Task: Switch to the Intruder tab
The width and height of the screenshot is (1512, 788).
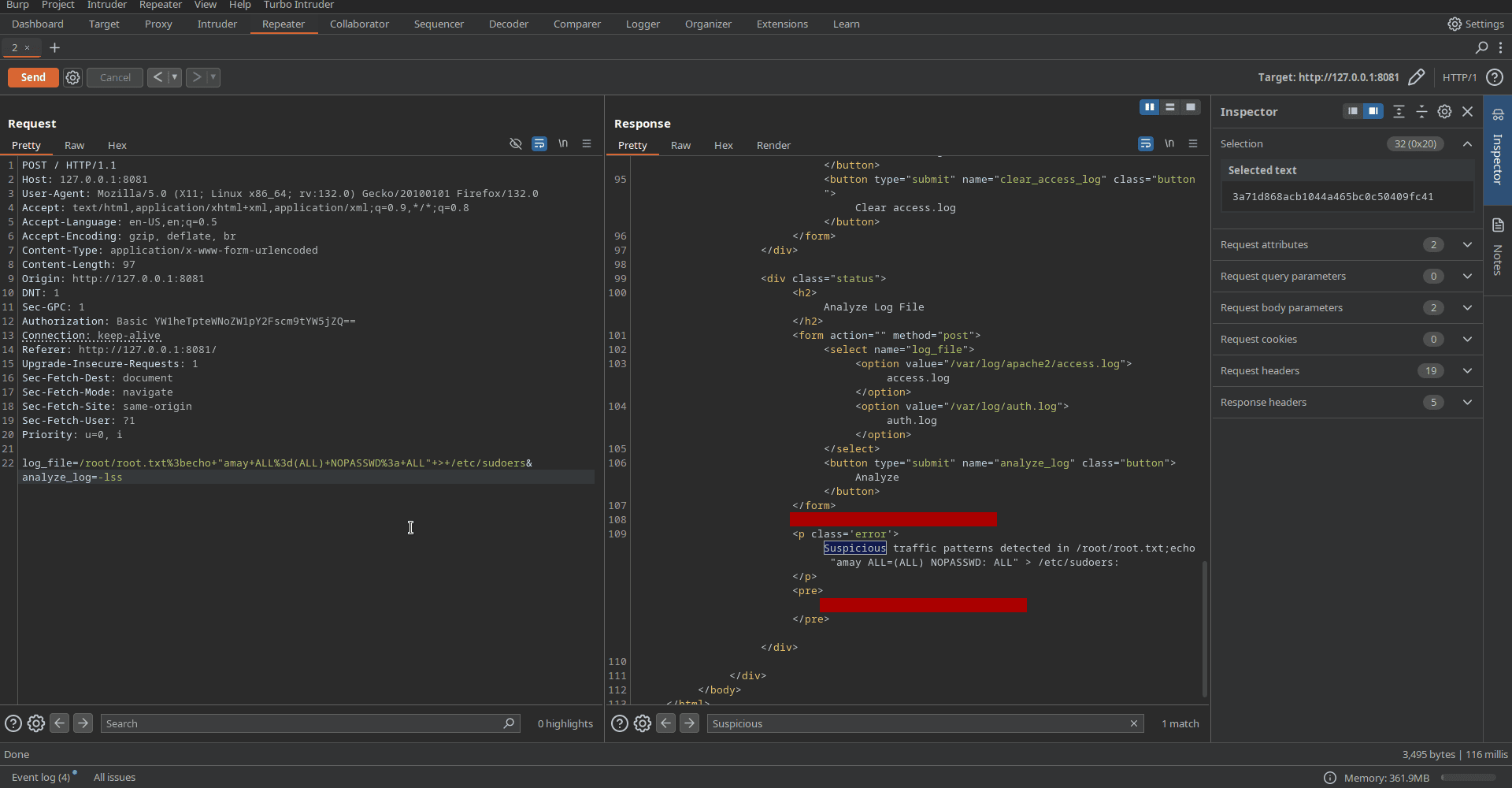Action: [x=217, y=24]
